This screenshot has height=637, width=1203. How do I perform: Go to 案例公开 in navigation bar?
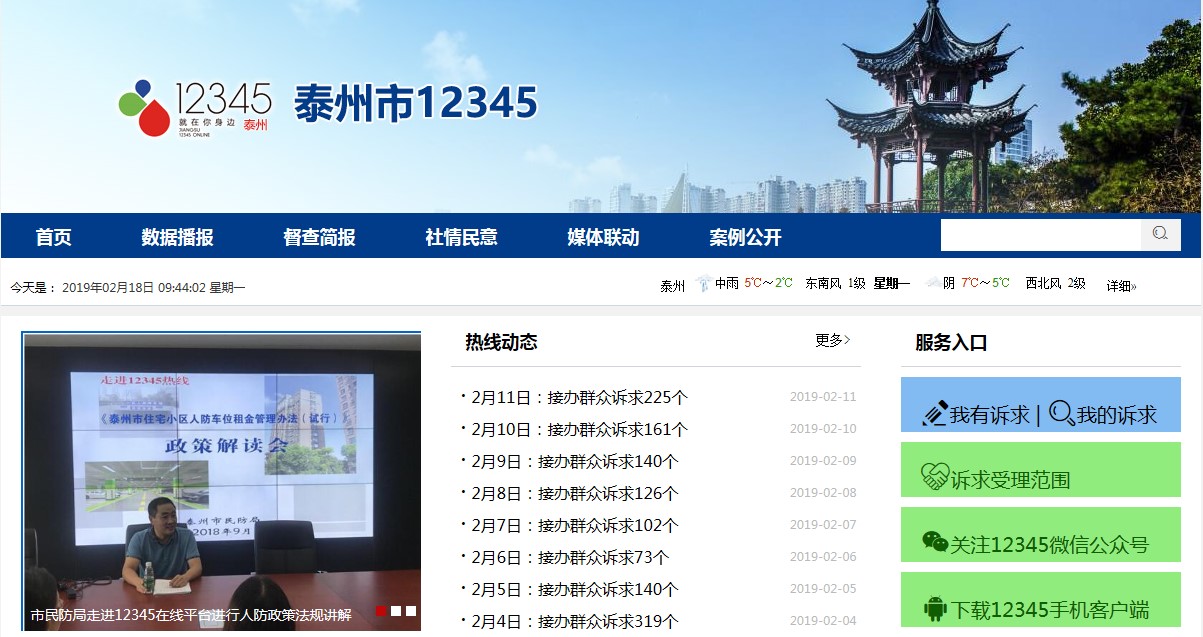pos(745,237)
